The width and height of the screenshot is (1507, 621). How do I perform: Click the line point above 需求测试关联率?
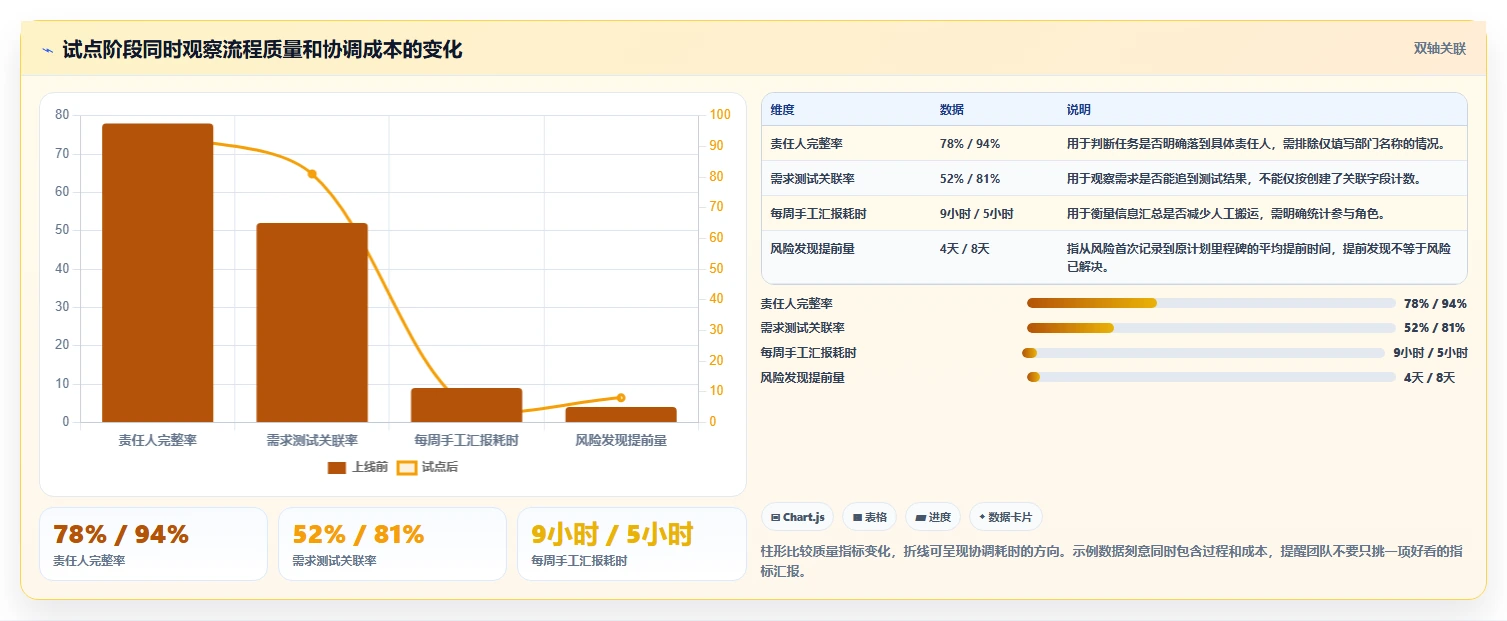tap(312, 174)
